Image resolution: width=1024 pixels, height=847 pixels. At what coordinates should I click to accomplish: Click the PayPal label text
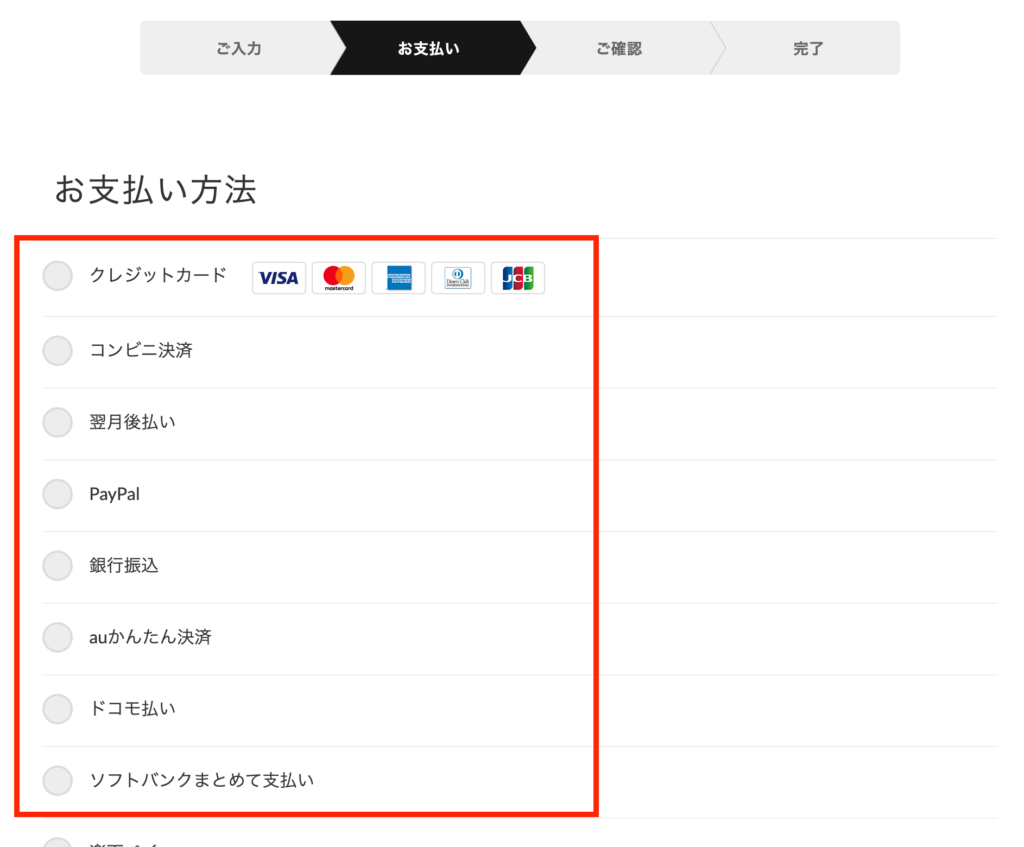coord(114,494)
